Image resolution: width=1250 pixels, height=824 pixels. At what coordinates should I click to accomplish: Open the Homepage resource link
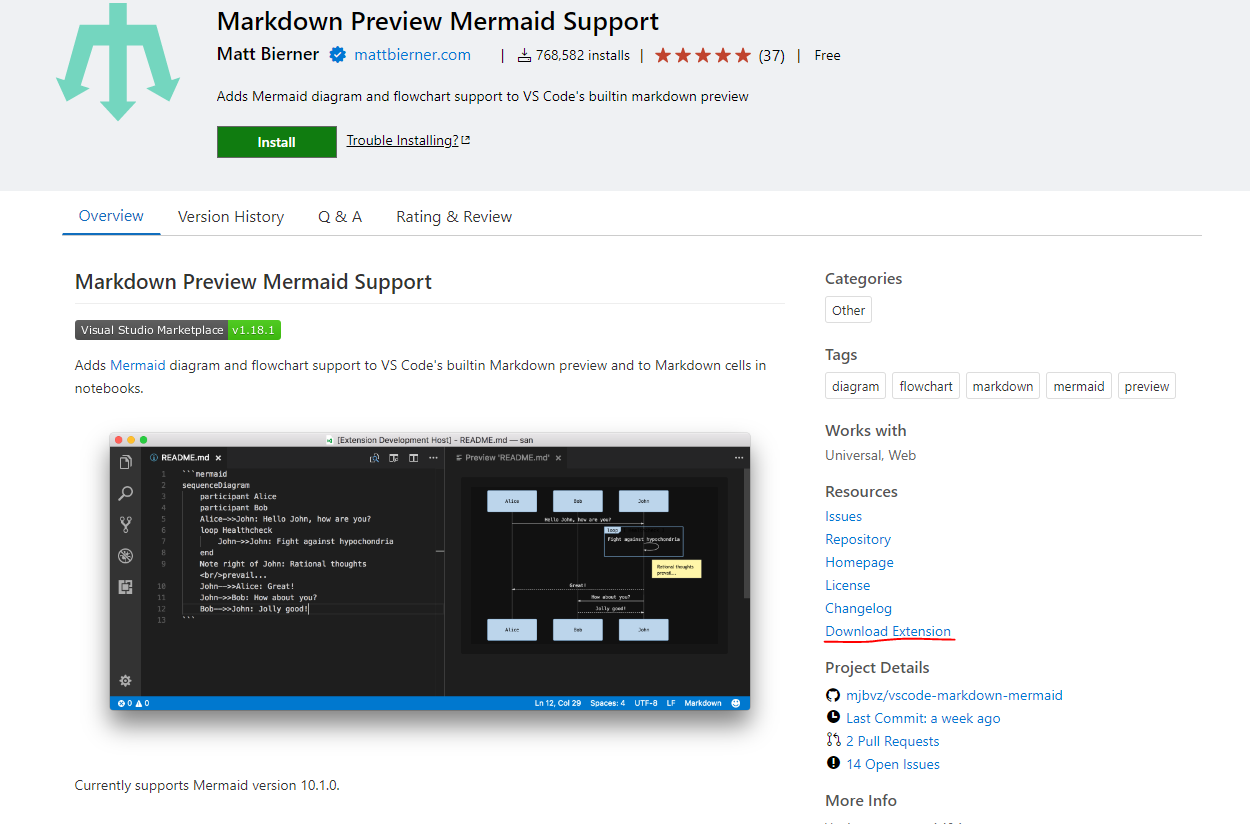click(x=859, y=562)
